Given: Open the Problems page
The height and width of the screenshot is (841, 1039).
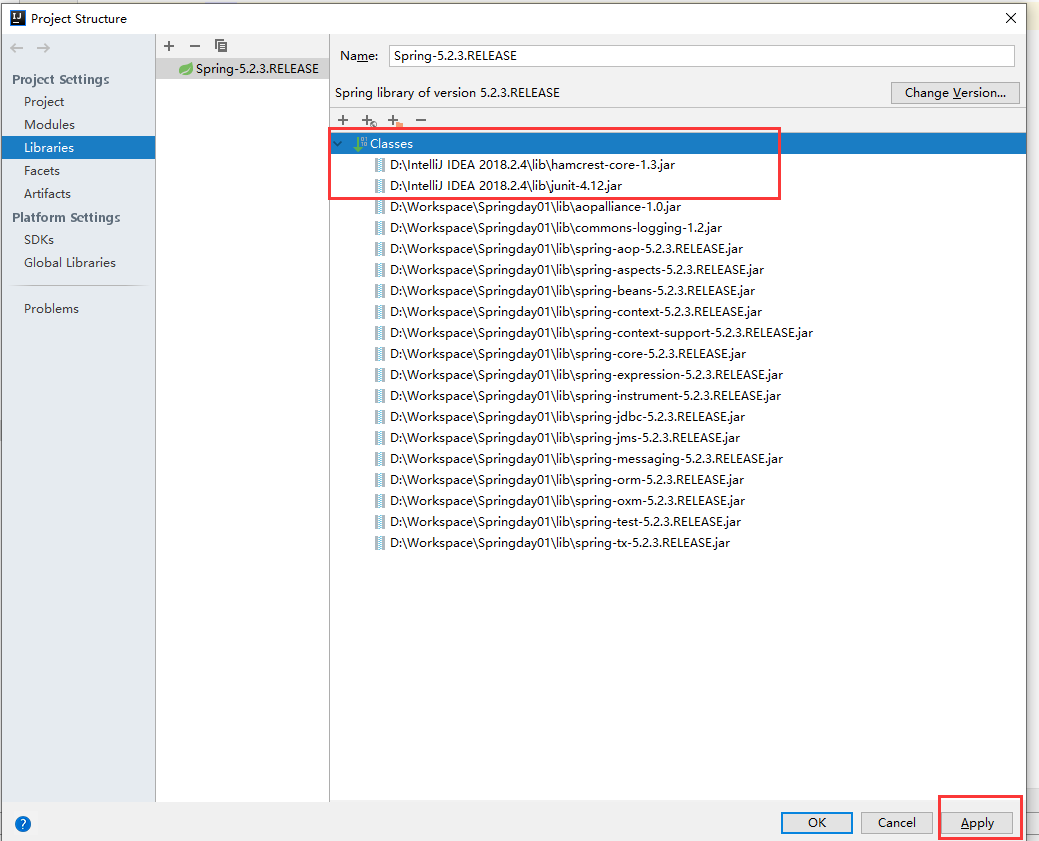Looking at the screenshot, I should click(x=51, y=308).
